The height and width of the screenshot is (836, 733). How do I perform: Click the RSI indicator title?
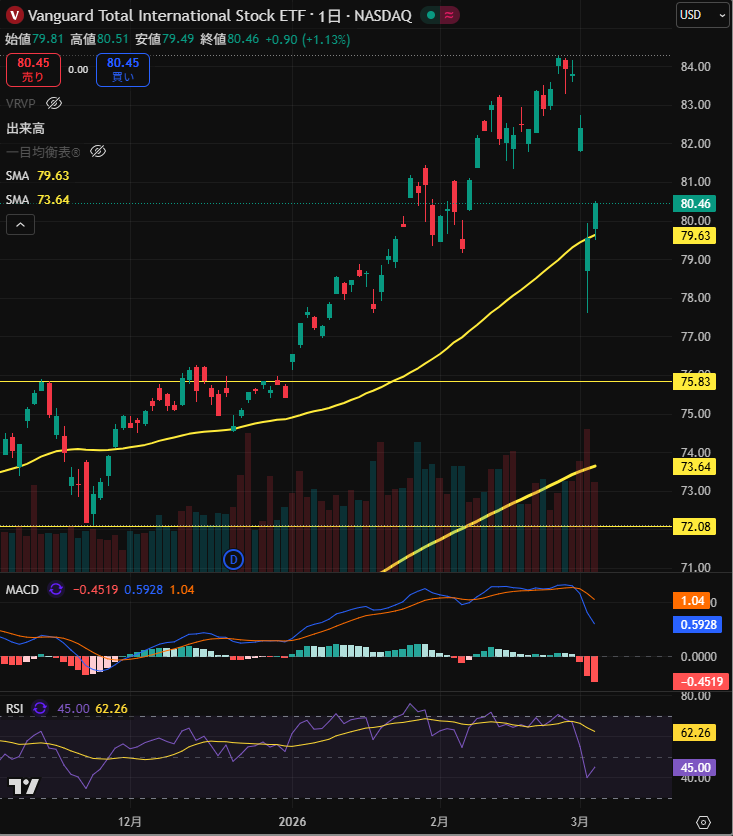point(15,708)
